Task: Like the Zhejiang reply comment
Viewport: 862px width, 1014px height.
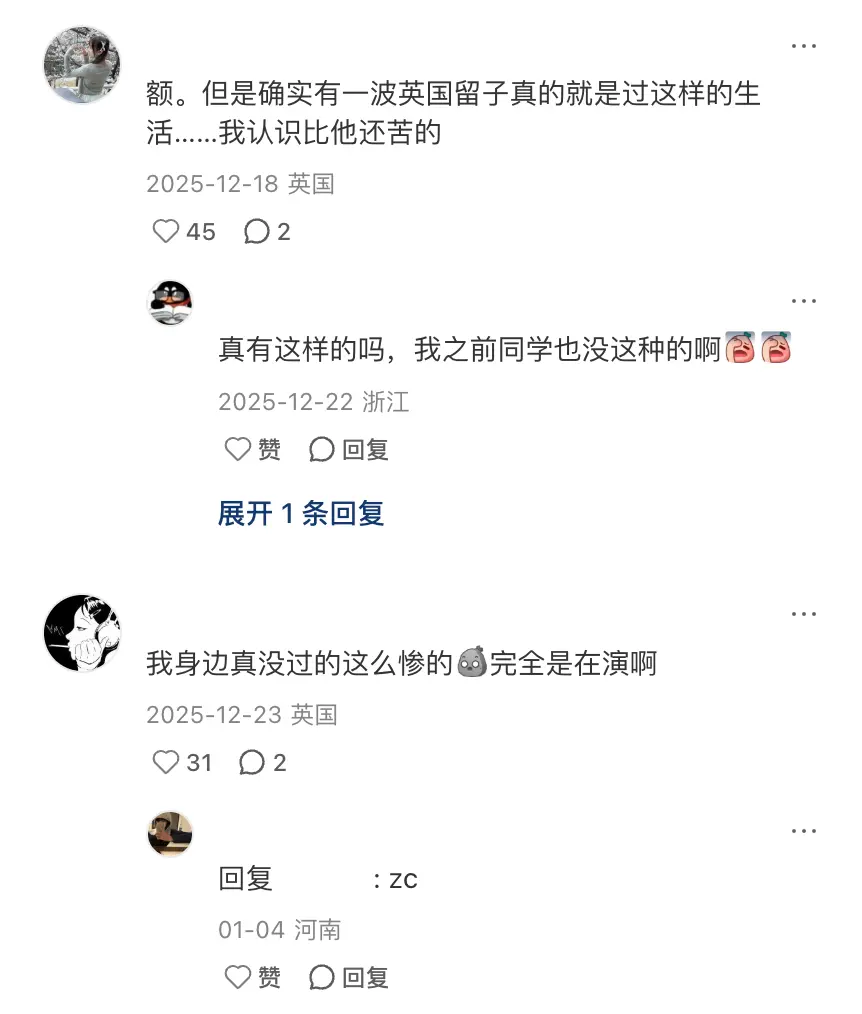Action: coord(252,449)
